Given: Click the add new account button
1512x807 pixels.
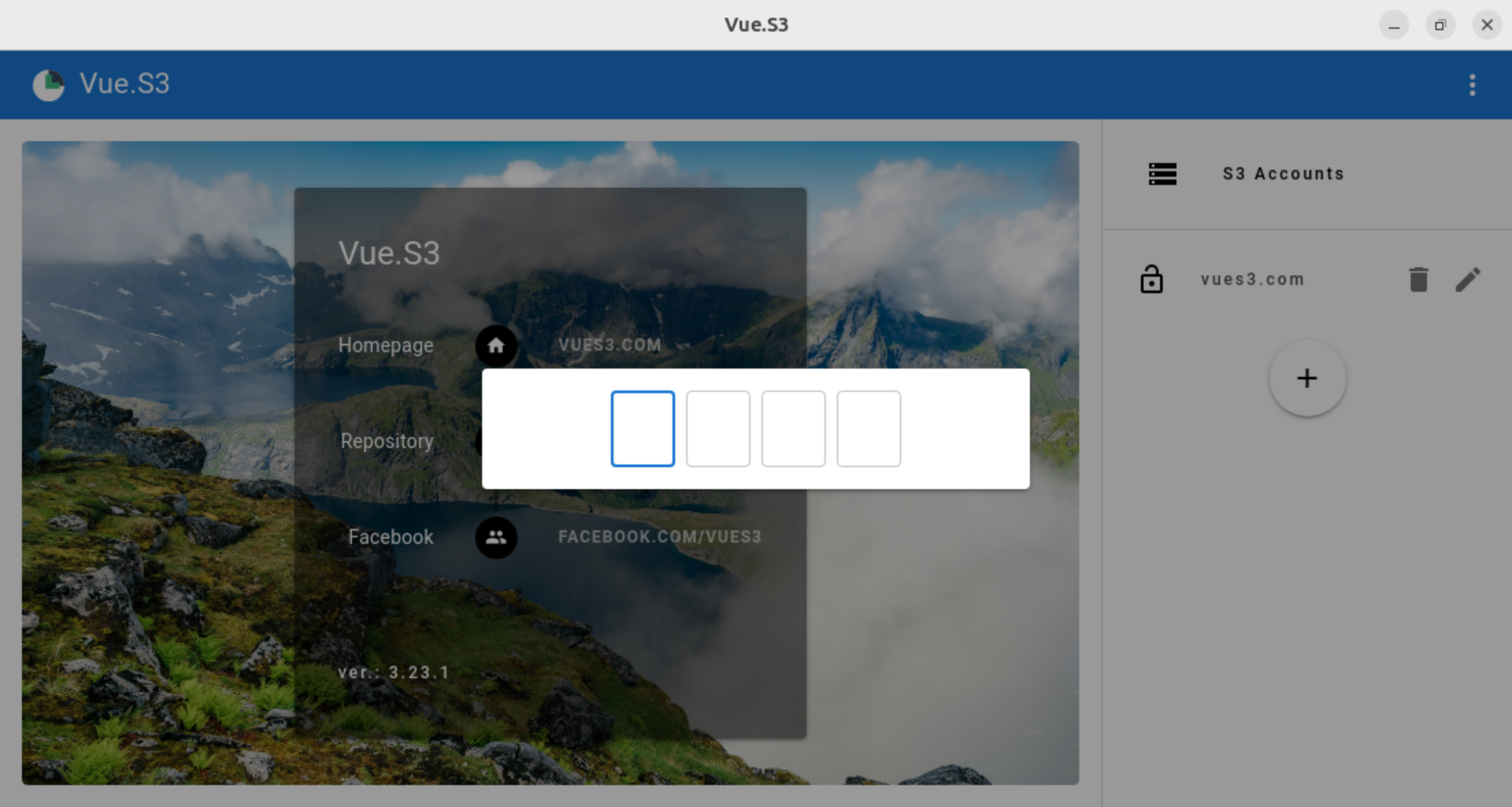Looking at the screenshot, I should pos(1307,378).
